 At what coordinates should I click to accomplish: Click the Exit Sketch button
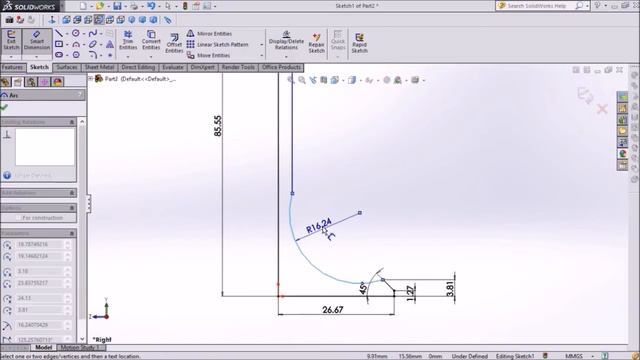(x=11, y=40)
